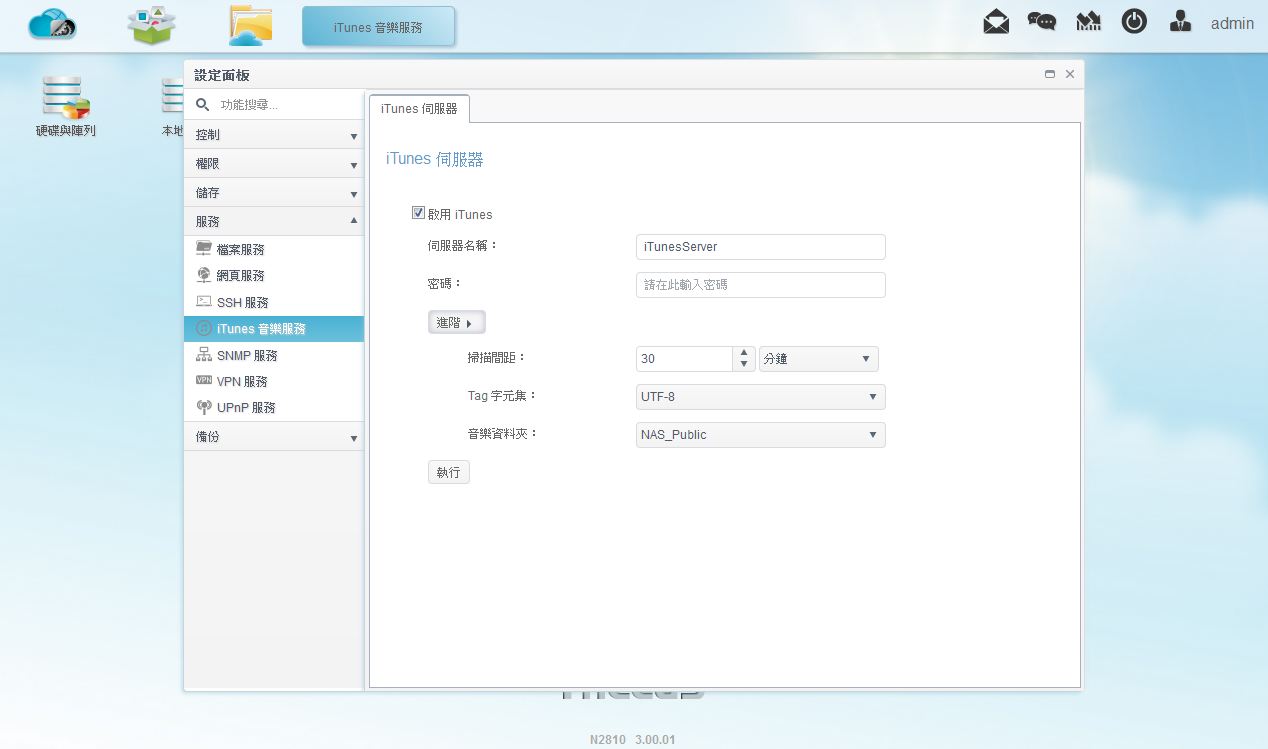Toggle the 進階 advanced button
This screenshot has height=749, width=1268.
click(x=457, y=322)
